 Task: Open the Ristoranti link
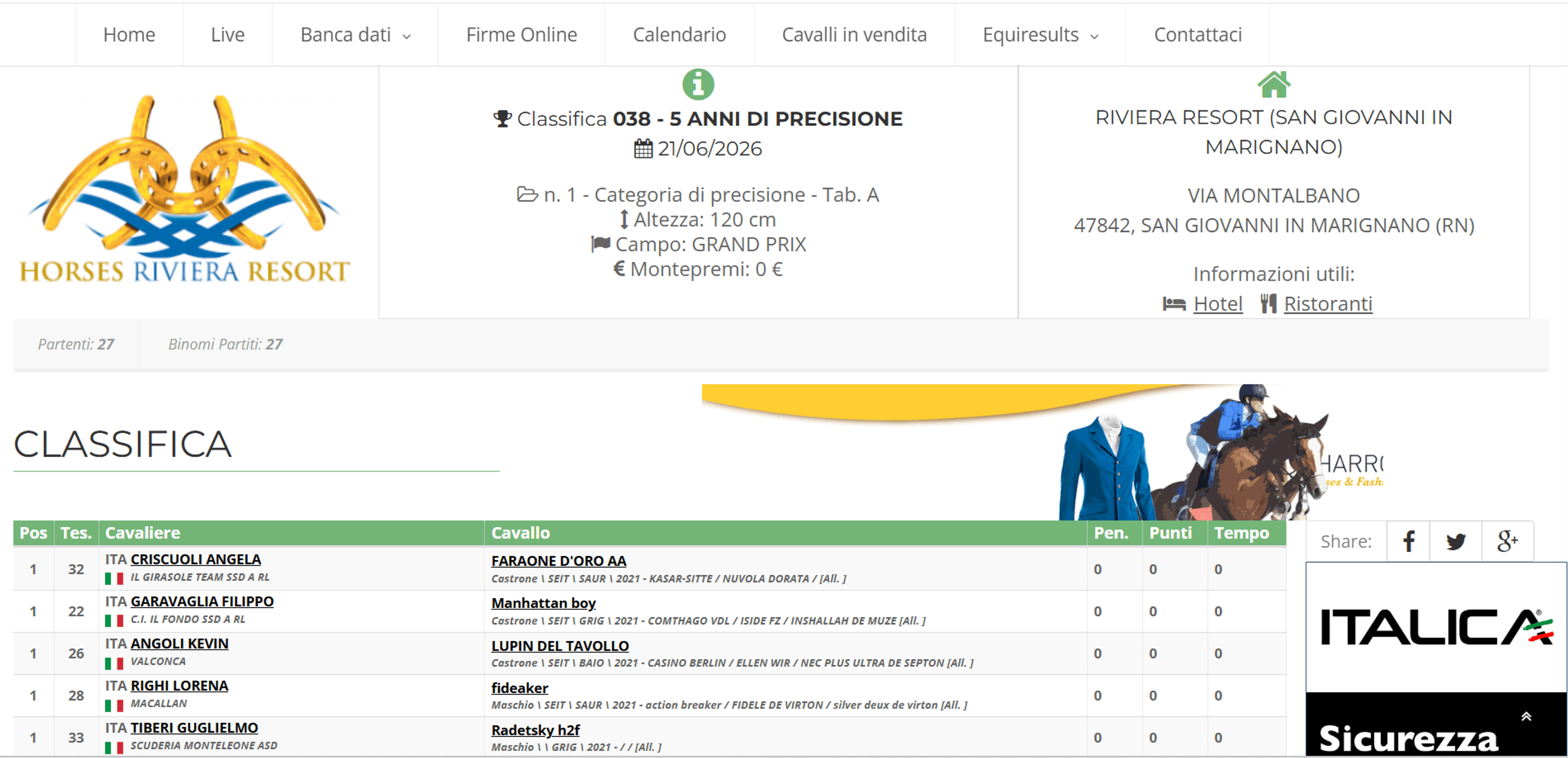click(x=1327, y=303)
